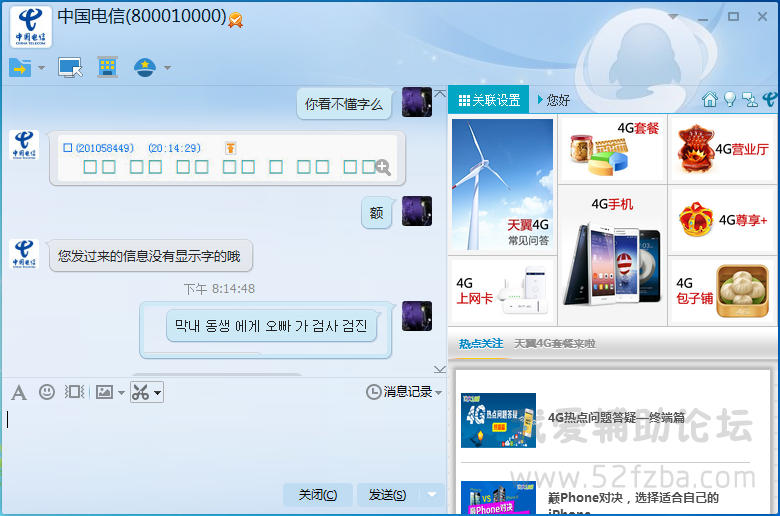Image resolution: width=780 pixels, height=516 pixels.
Task: Zoom the forwarded message with magnifier icon
Action: click(383, 168)
